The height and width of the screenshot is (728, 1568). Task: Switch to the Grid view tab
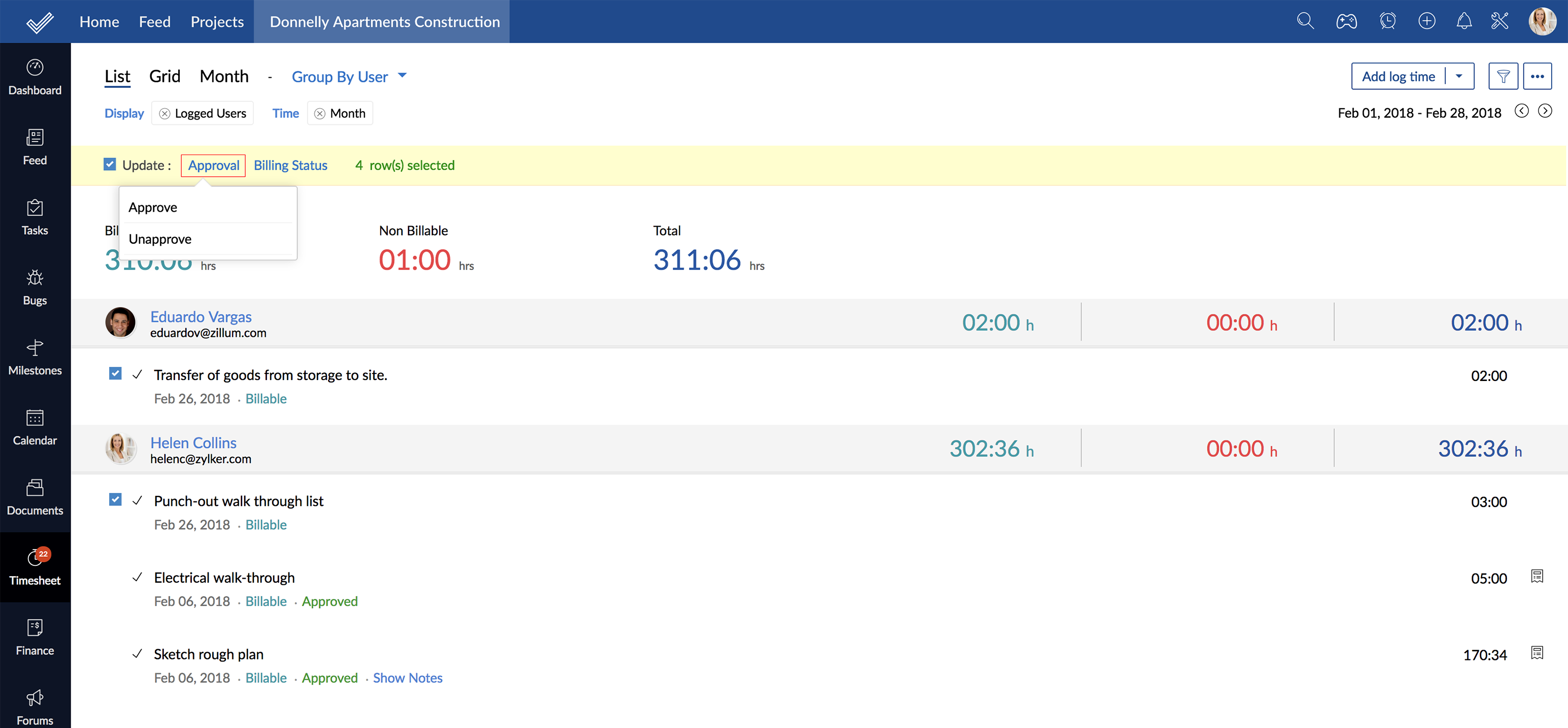coord(165,76)
